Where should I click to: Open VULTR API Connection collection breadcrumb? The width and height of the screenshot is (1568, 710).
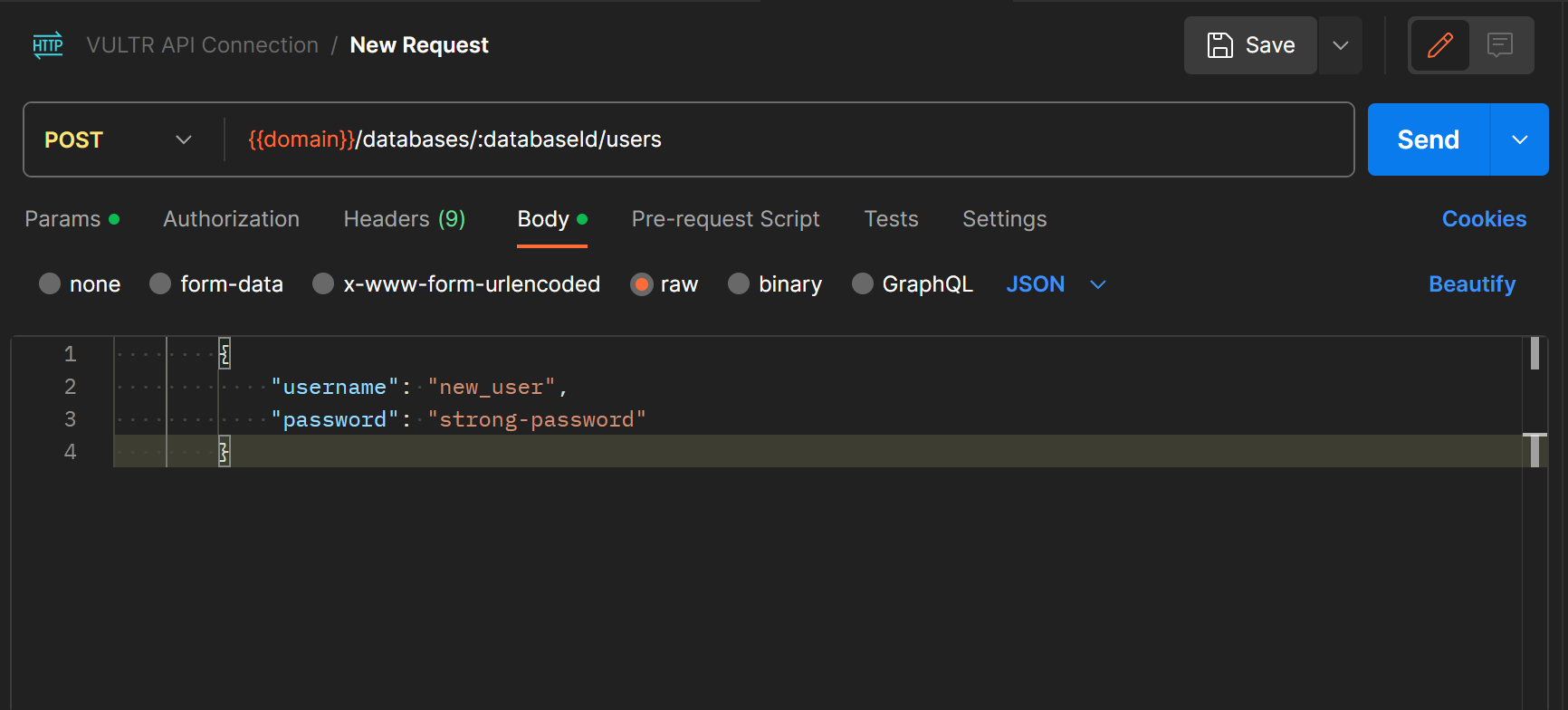click(203, 45)
